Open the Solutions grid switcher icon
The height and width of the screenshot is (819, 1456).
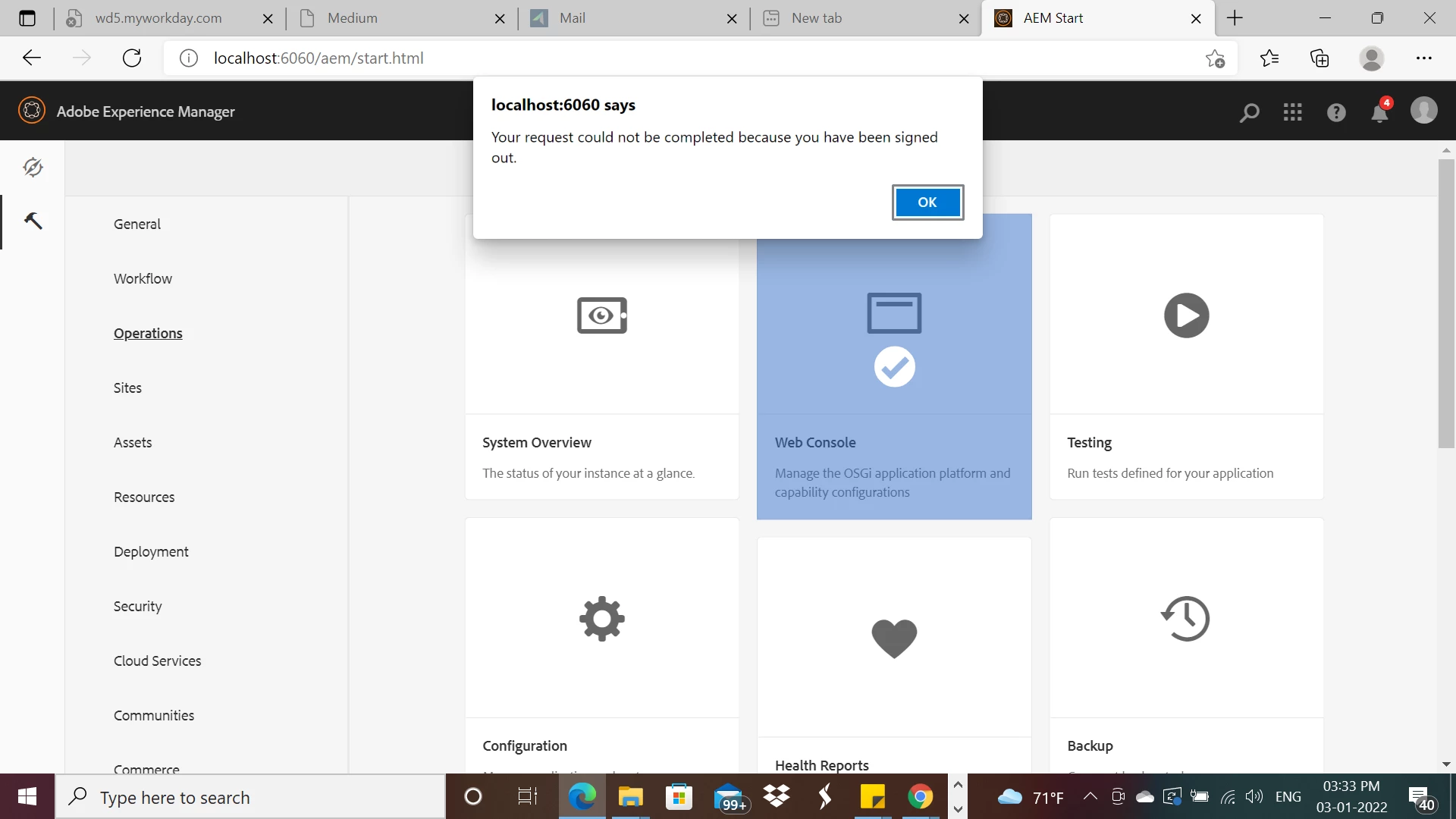click(1292, 112)
